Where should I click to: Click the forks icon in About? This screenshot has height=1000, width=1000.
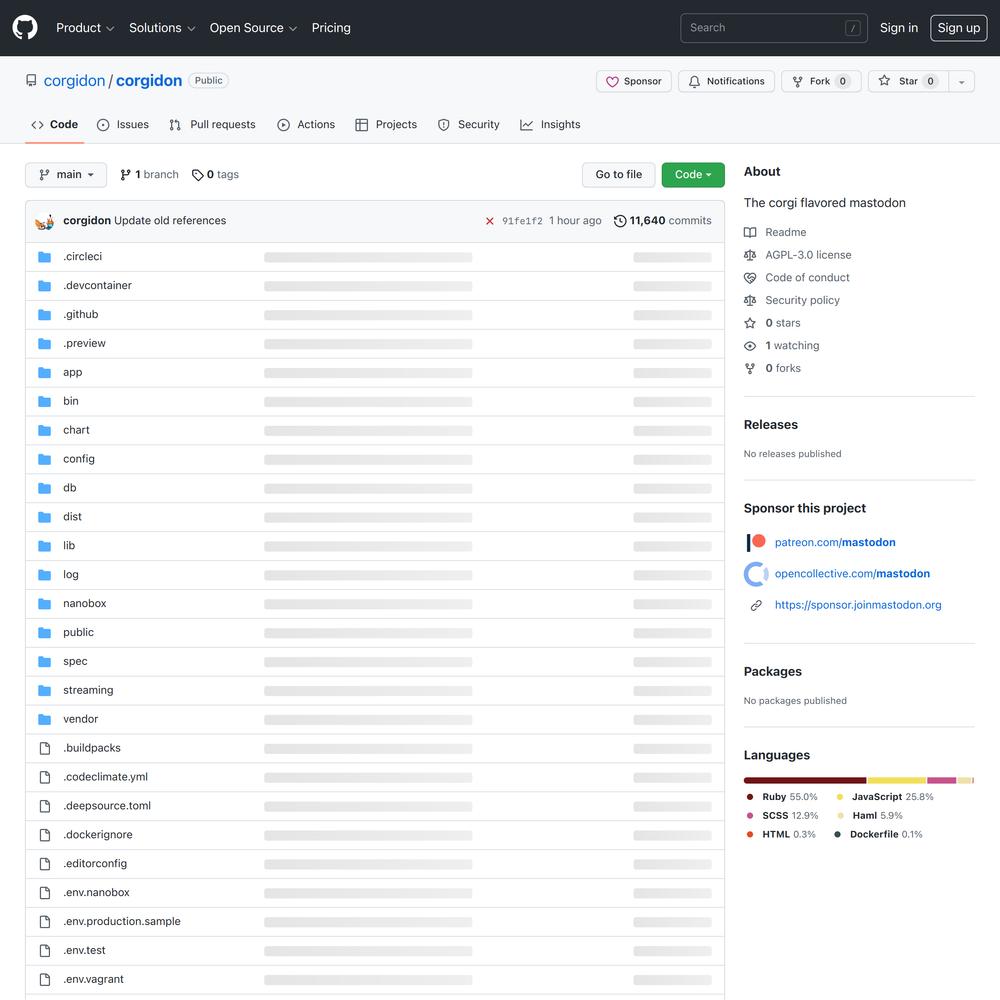click(750, 369)
